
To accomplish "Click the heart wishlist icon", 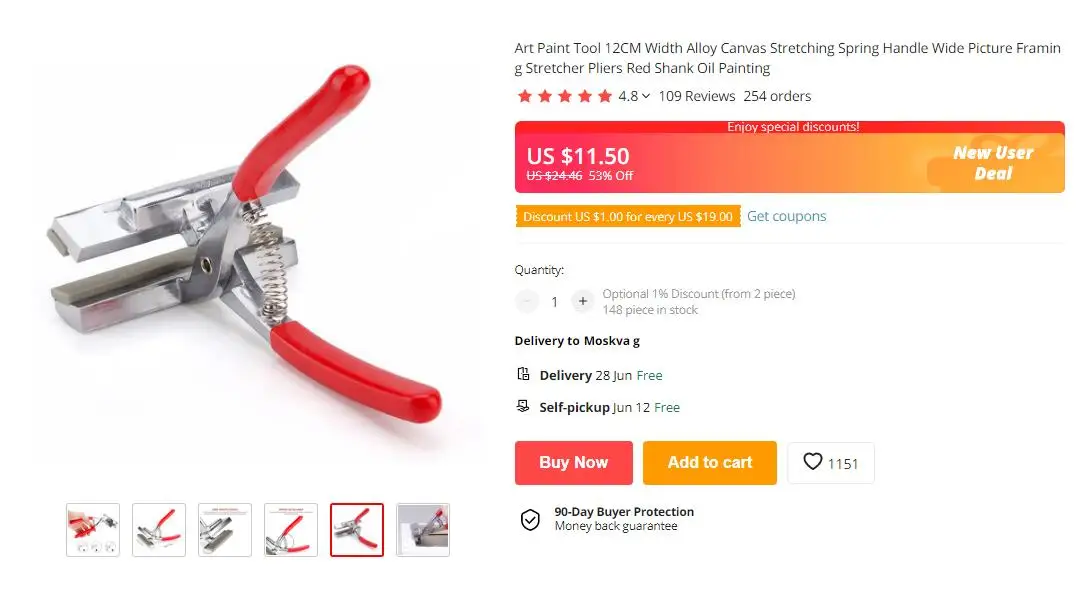I will (813, 461).
